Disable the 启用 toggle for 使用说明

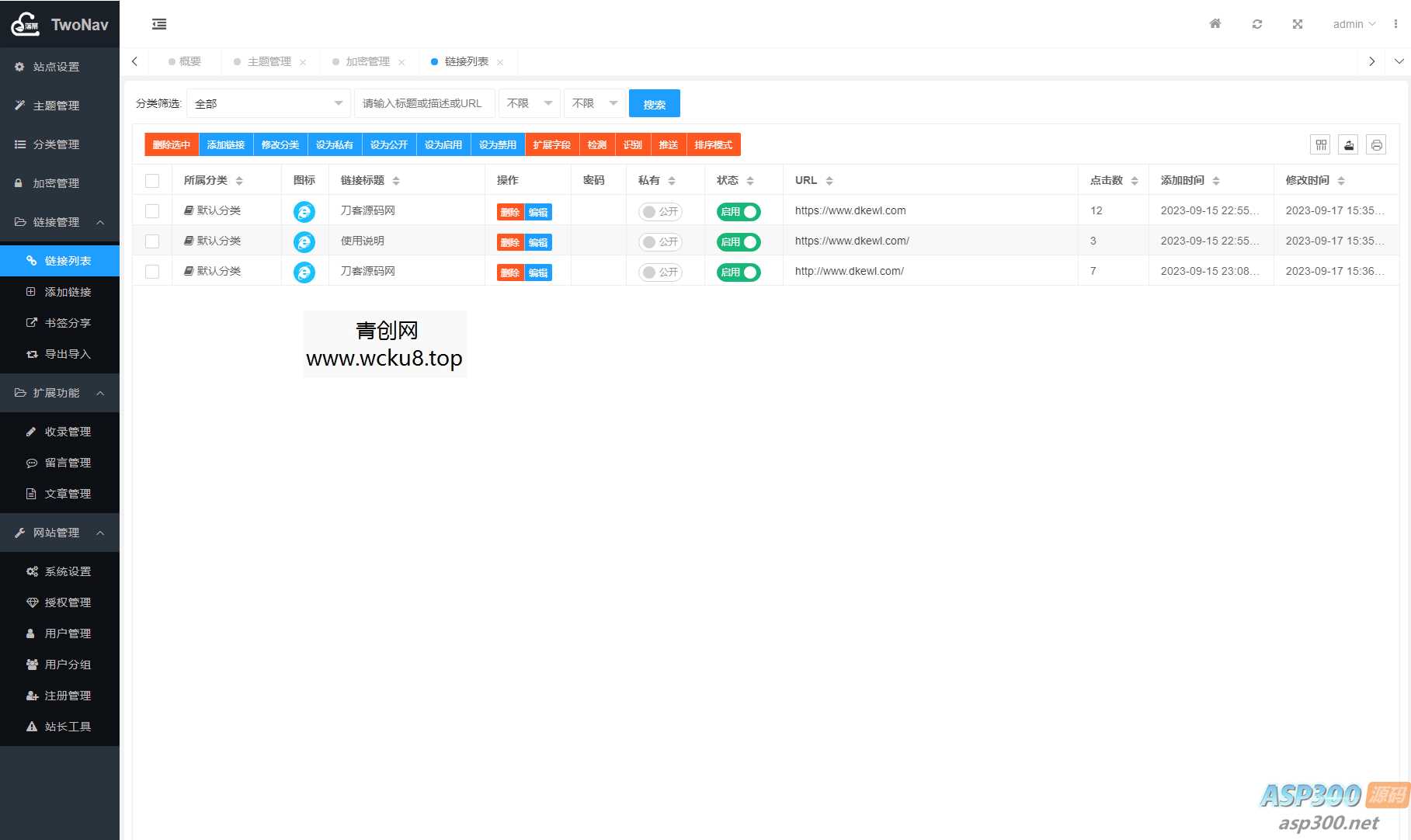pyautogui.click(x=737, y=241)
